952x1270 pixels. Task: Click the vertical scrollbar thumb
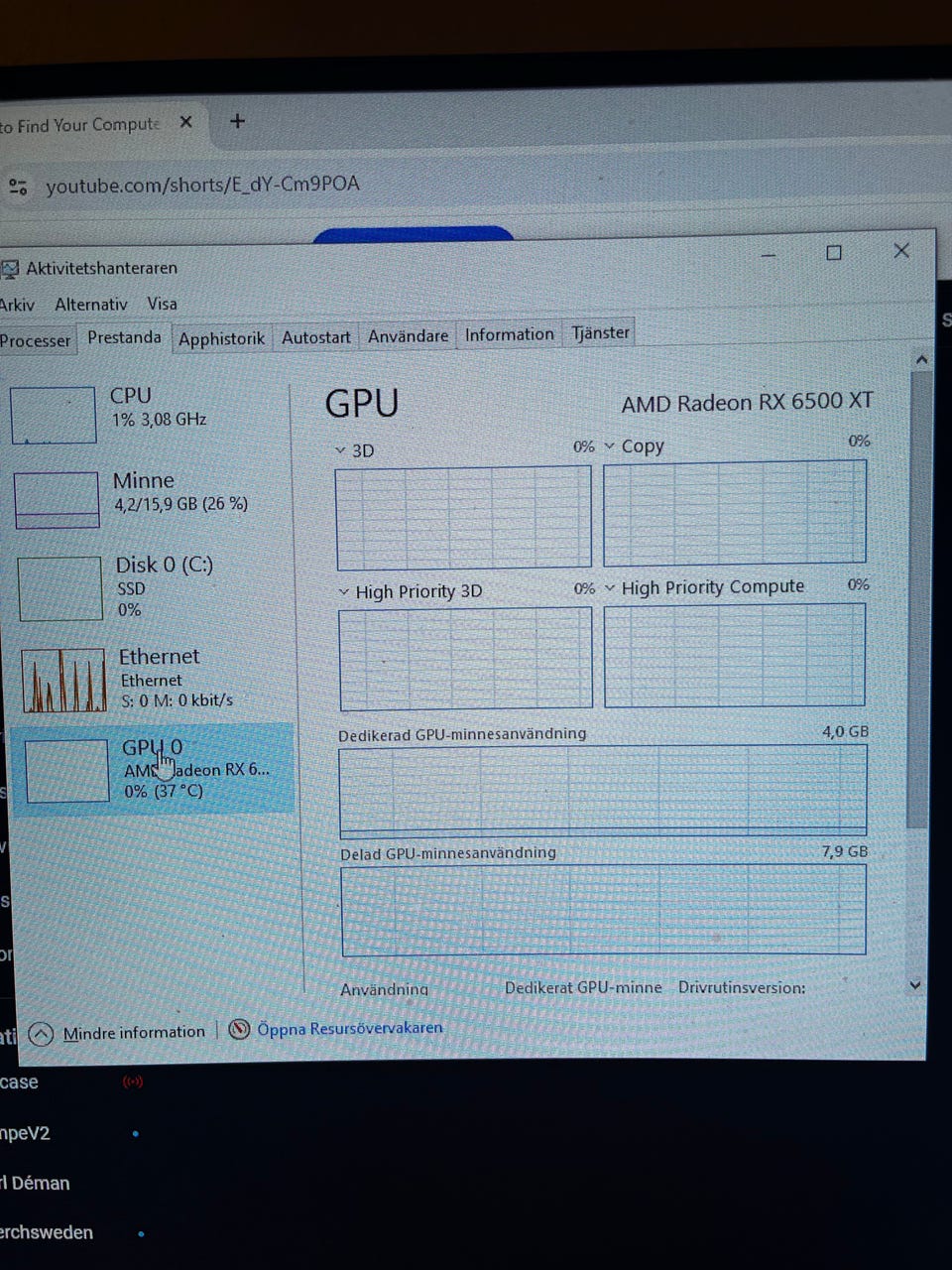[919, 600]
